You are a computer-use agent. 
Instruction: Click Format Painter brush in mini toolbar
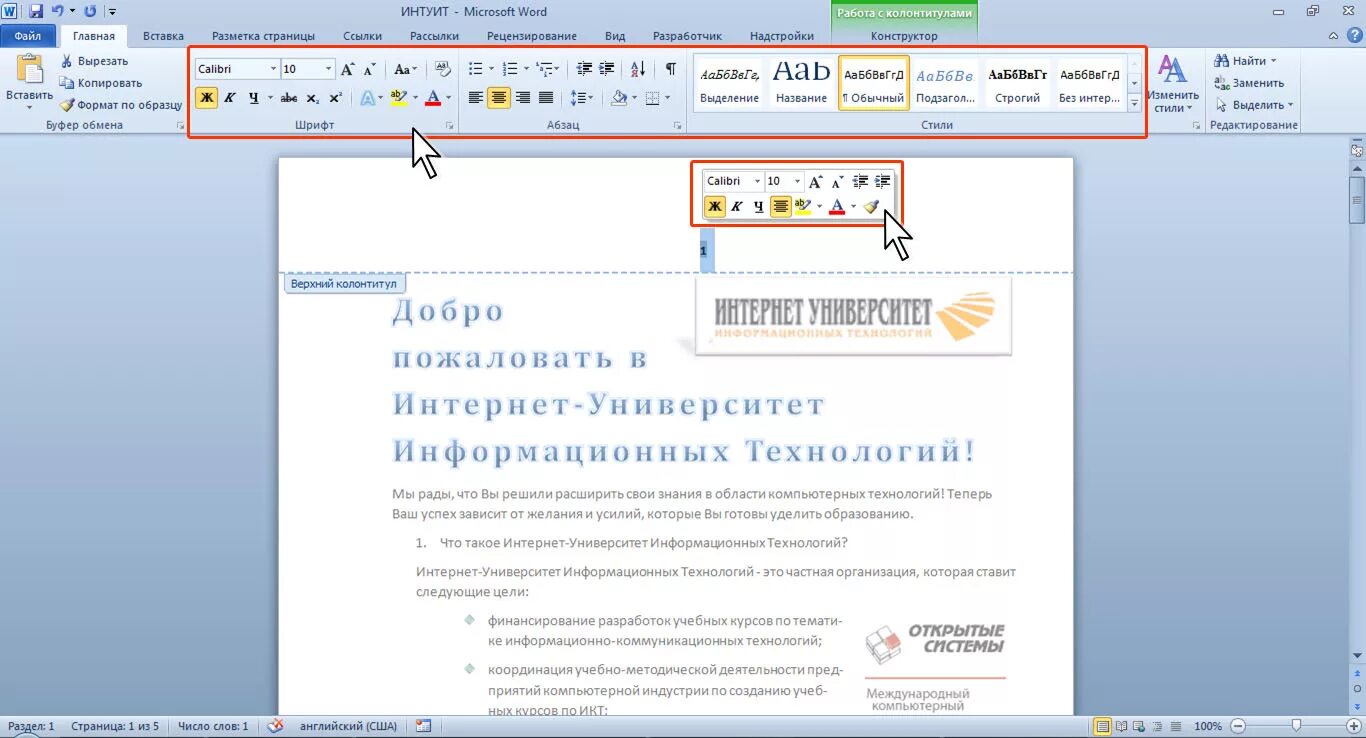[871, 207]
